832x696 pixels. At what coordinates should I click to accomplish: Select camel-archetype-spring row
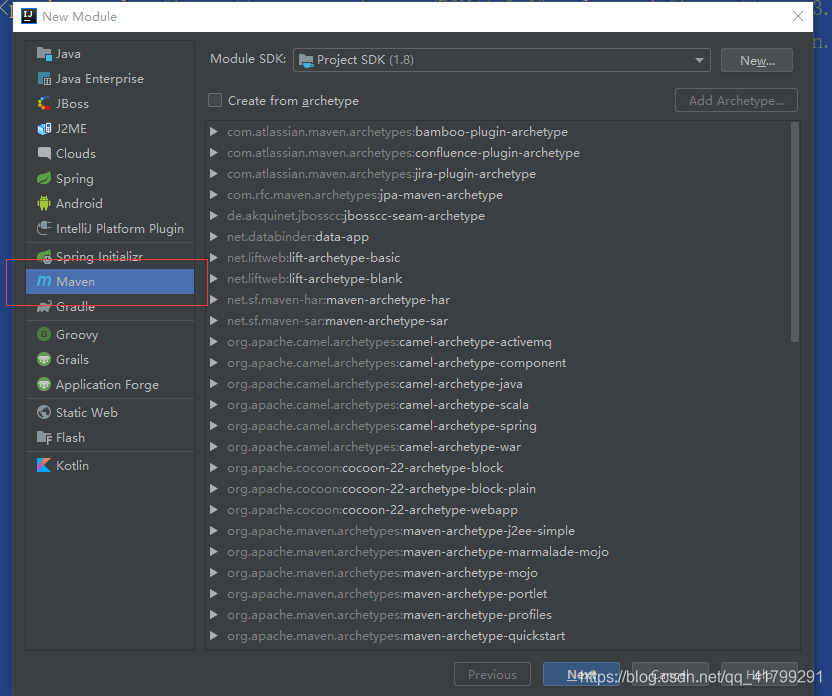point(499,425)
